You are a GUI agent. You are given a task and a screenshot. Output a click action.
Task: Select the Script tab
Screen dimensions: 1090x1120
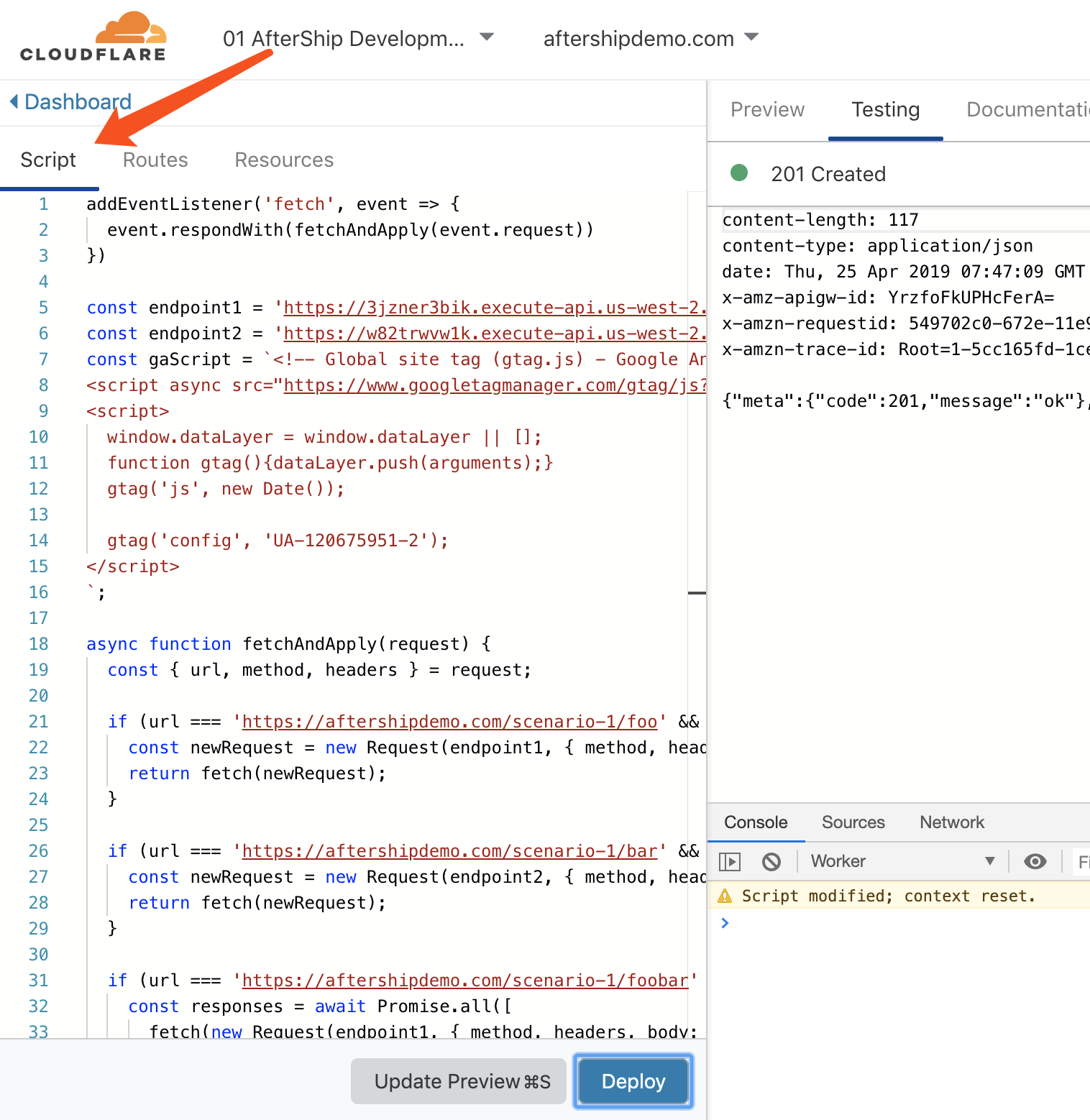(x=48, y=160)
